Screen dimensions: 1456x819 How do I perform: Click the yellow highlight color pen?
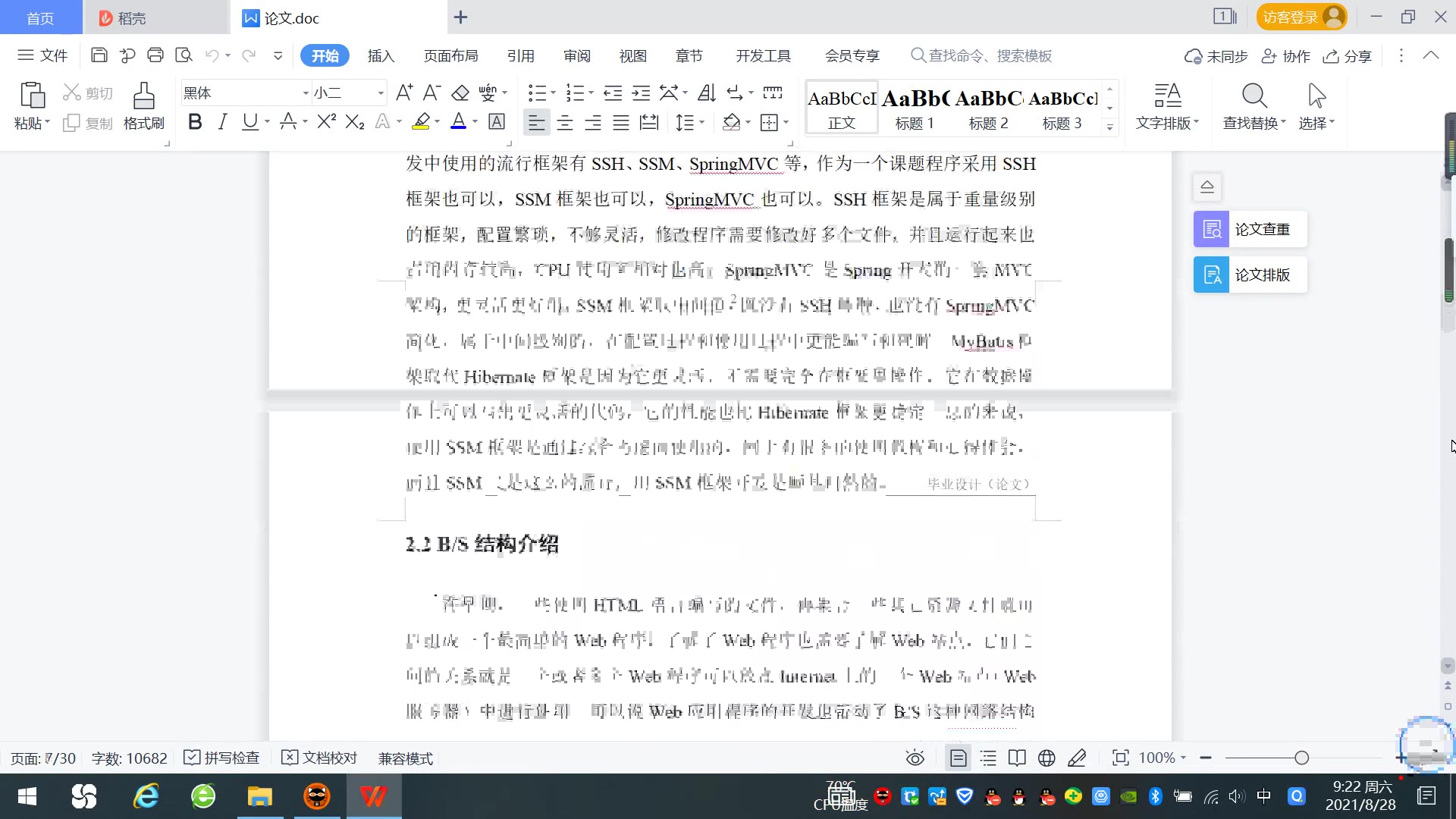click(422, 121)
